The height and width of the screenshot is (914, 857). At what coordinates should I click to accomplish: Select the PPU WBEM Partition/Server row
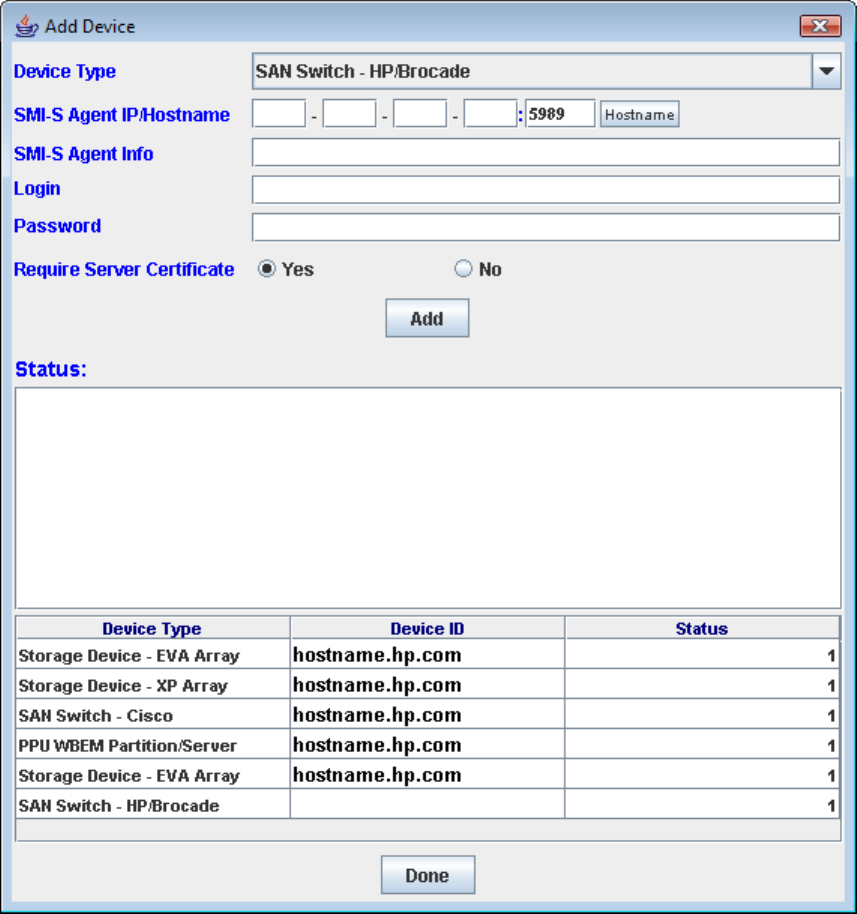pos(427,746)
